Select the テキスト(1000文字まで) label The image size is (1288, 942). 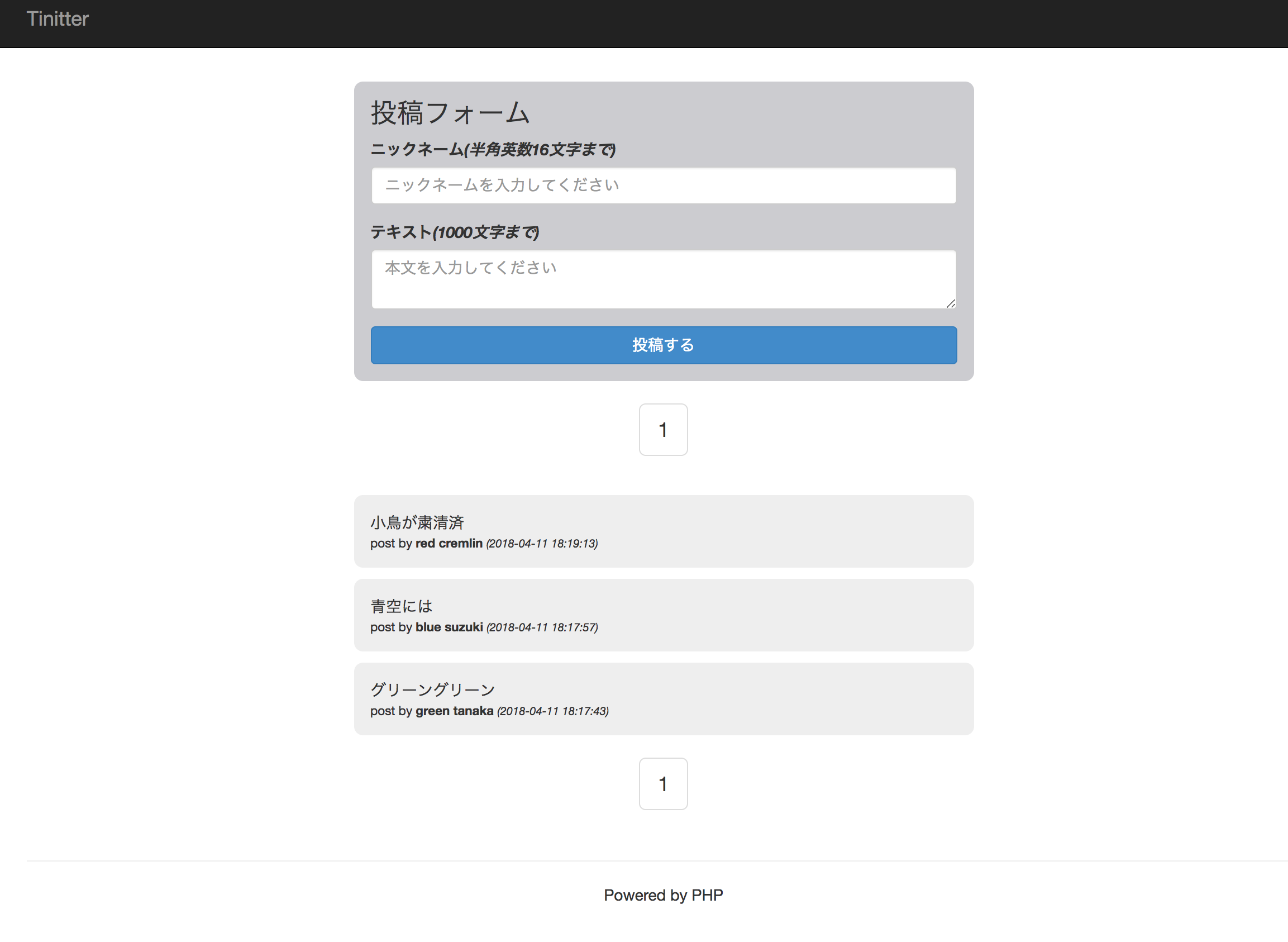pyautogui.click(x=455, y=232)
